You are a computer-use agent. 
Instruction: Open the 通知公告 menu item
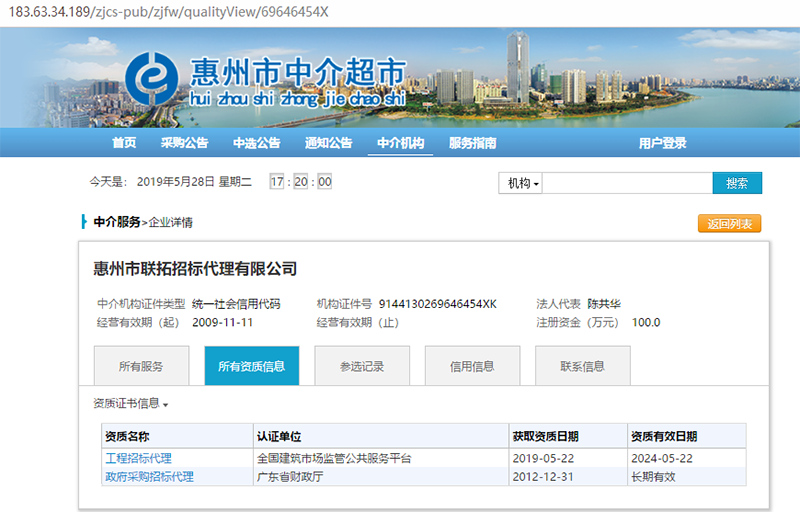328,143
